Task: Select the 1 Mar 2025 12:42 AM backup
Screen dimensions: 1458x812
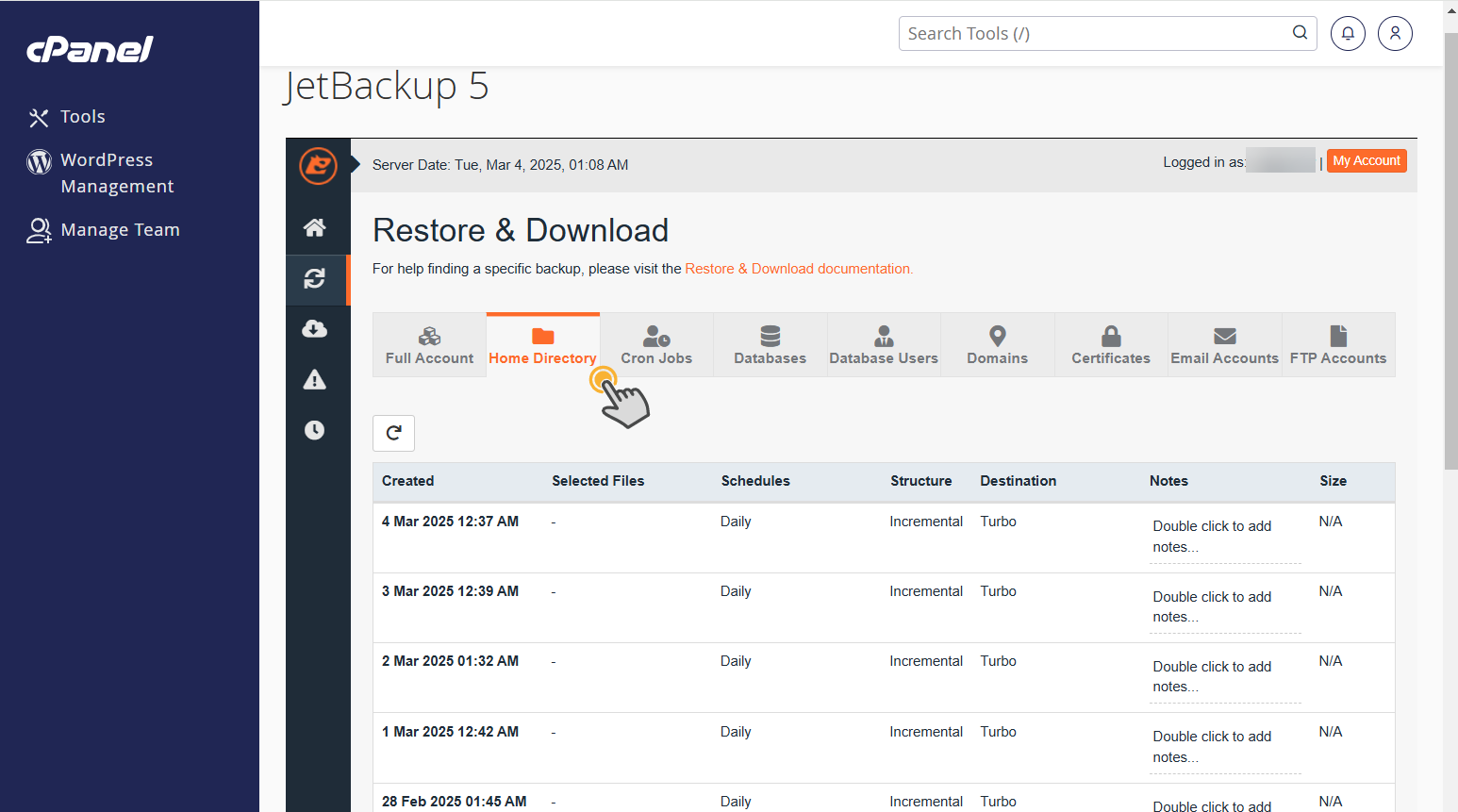Action: [450, 732]
